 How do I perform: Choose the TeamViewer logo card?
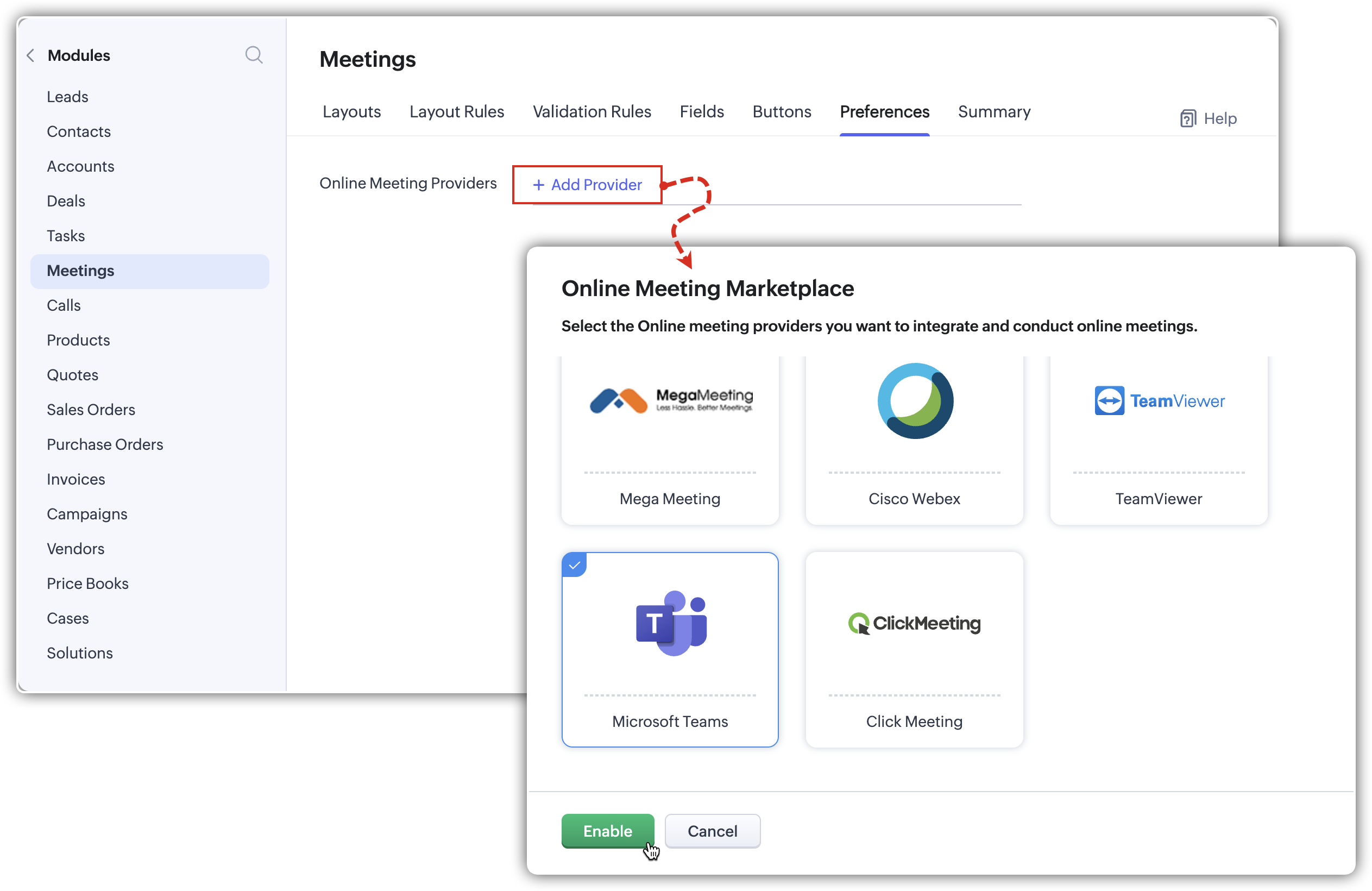[1159, 401]
